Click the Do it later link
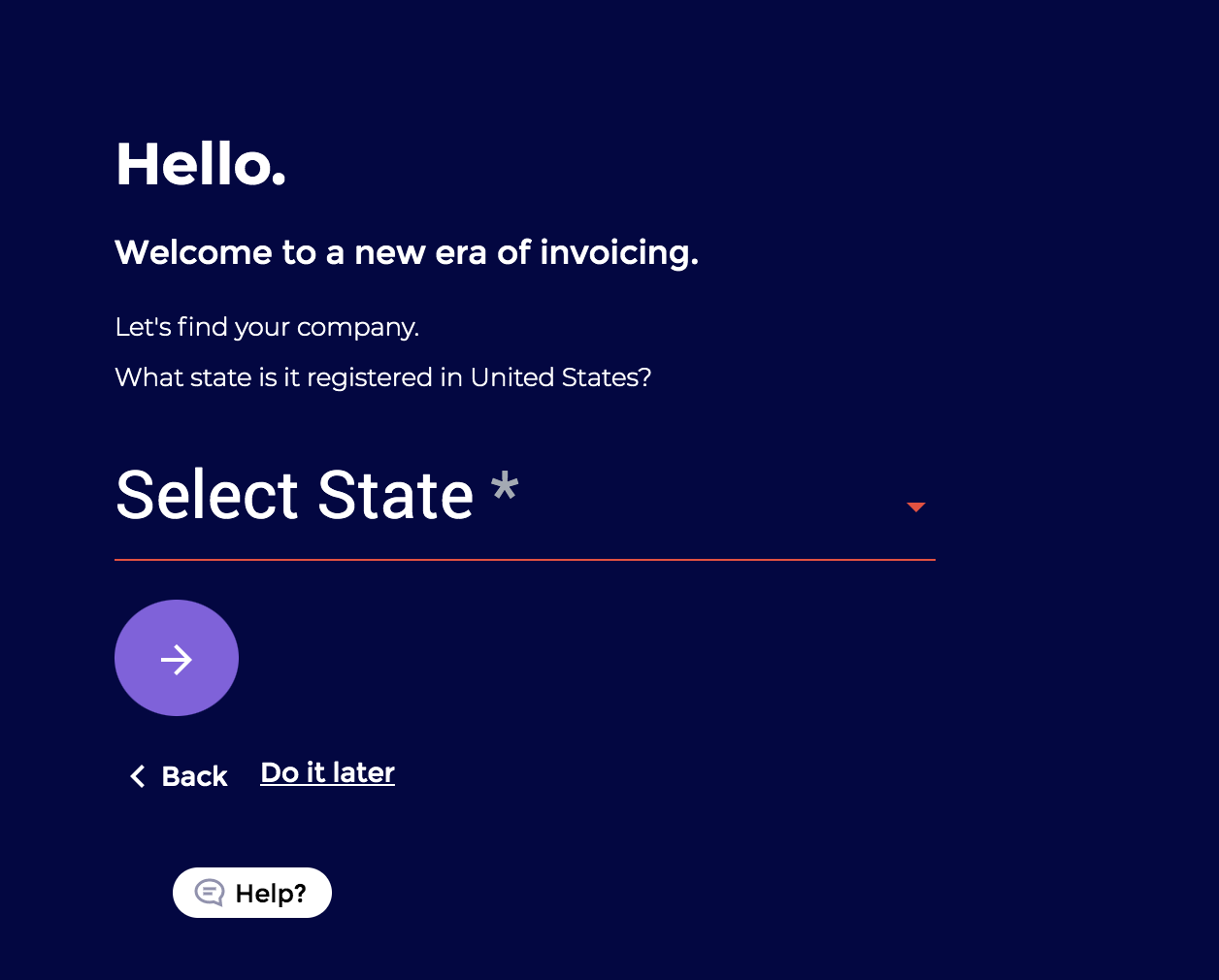The image size is (1219, 980). coord(327,772)
